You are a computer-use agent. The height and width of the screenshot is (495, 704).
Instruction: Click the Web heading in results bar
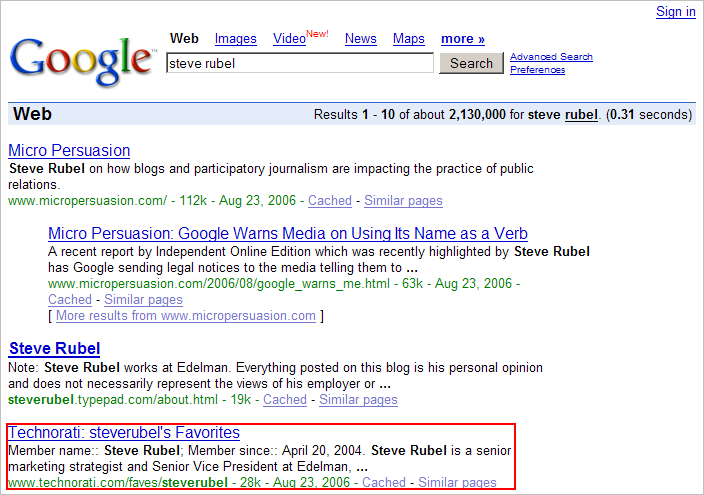(32, 114)
